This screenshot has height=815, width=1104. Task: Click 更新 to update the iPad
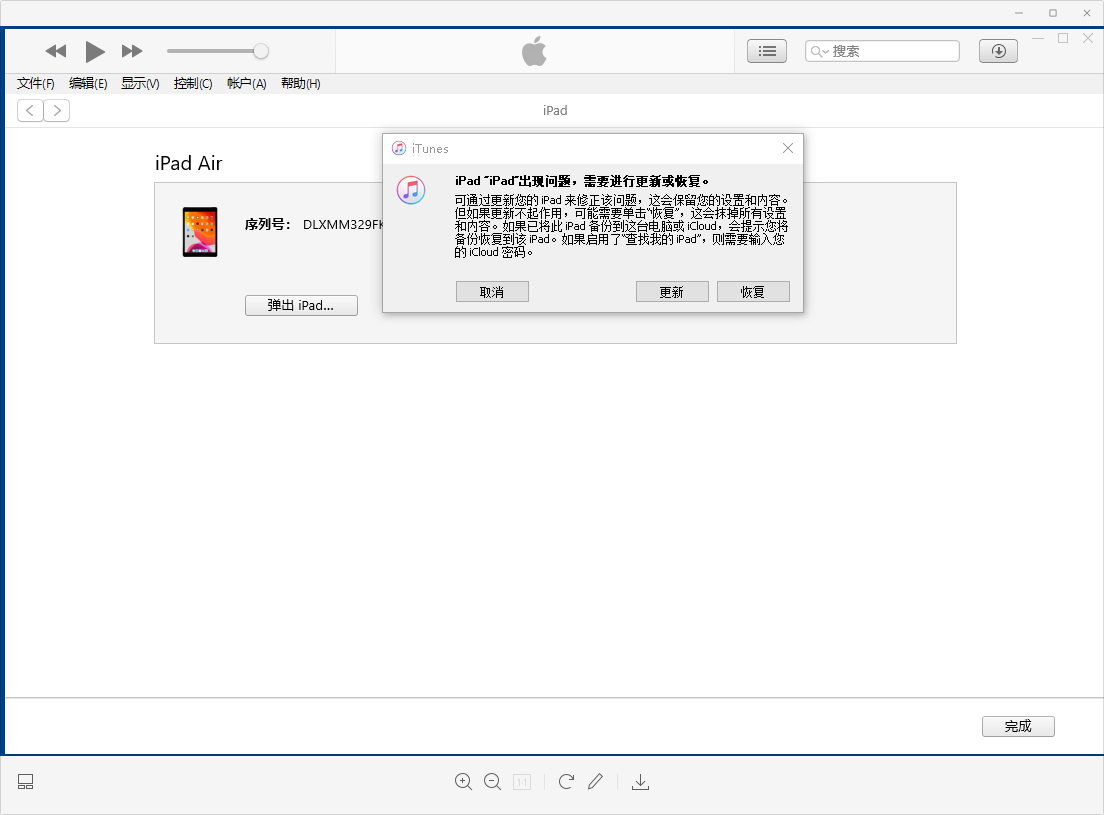click(672, 292)
